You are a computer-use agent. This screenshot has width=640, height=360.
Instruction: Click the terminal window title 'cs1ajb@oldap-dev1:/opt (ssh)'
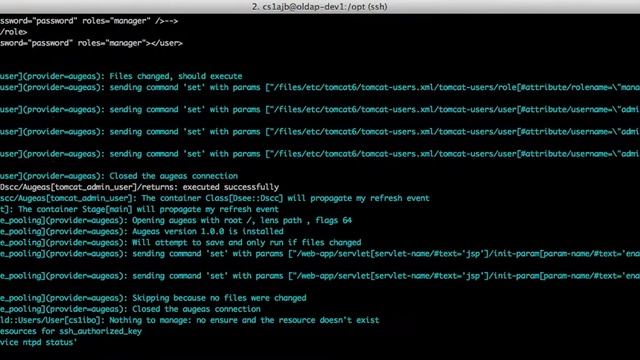click(x=319, y=7)
